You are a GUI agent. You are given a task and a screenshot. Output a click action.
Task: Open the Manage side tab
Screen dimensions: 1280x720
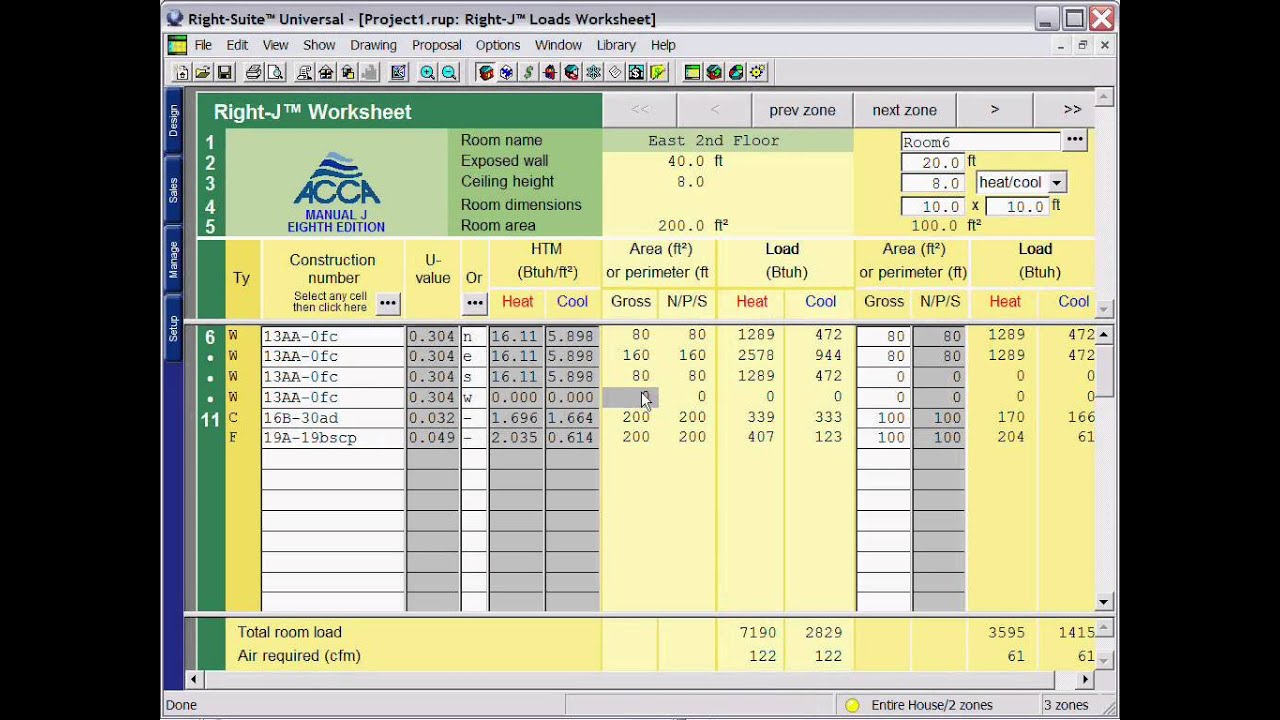[173, 259]
